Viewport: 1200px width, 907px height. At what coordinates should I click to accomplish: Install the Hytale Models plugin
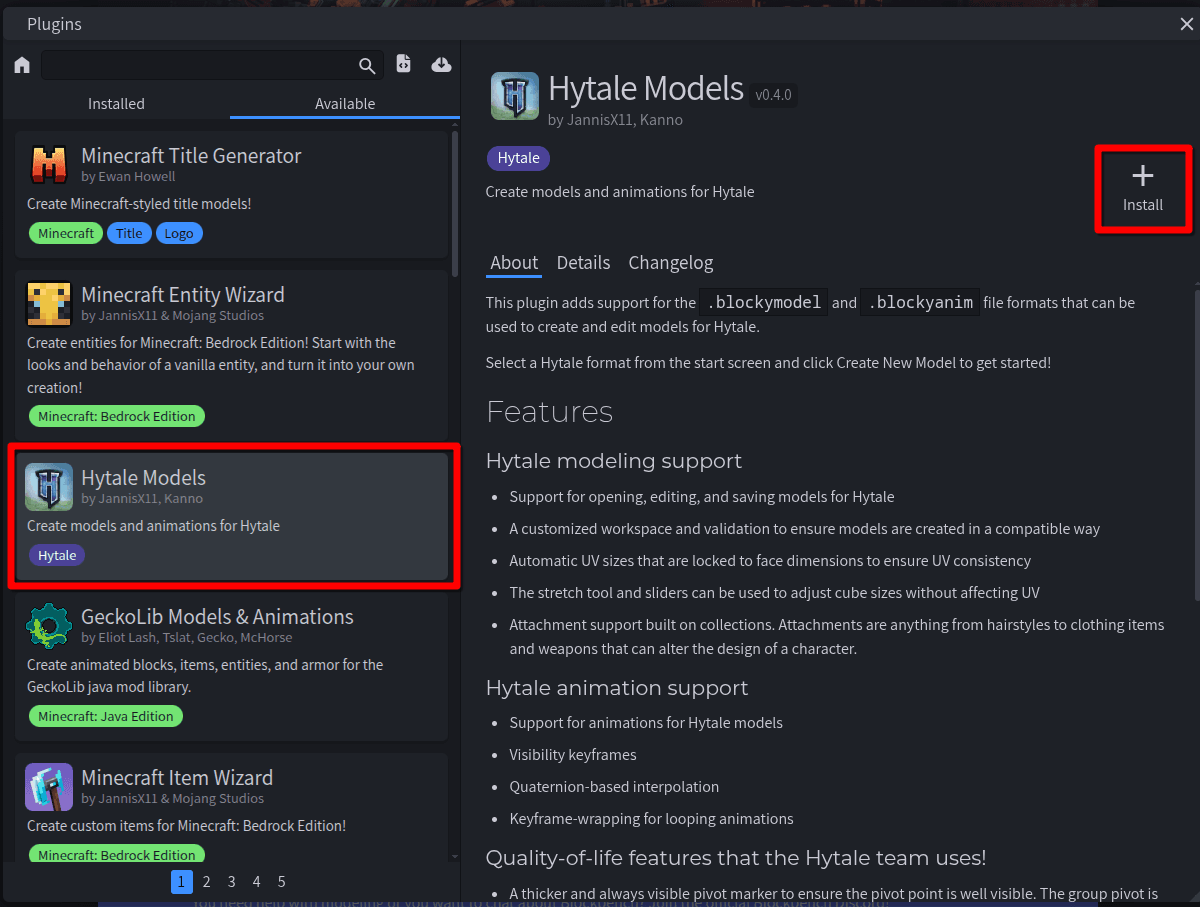pos(1142,188)
